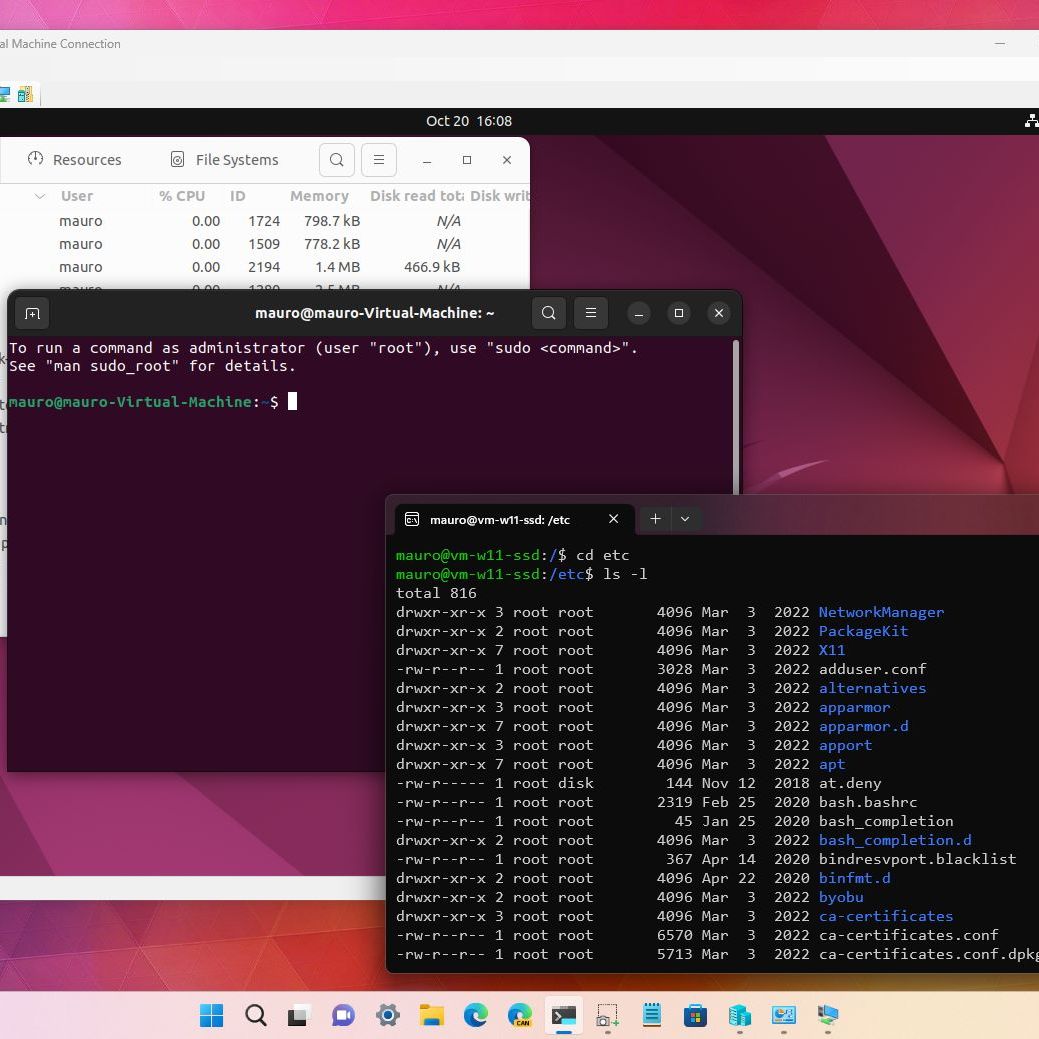Switch to File Systems tab
The width and height of the screenshot is (1039, 1039).
[224, 160]
